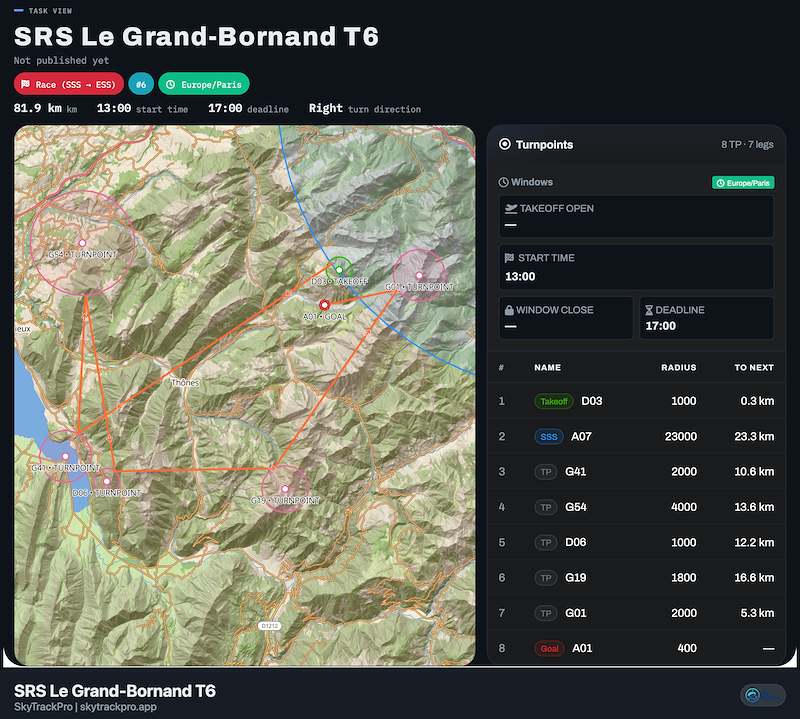Click the Start Time 13:00 field
This screenshot has width=800, height=719.
point(636,267)
